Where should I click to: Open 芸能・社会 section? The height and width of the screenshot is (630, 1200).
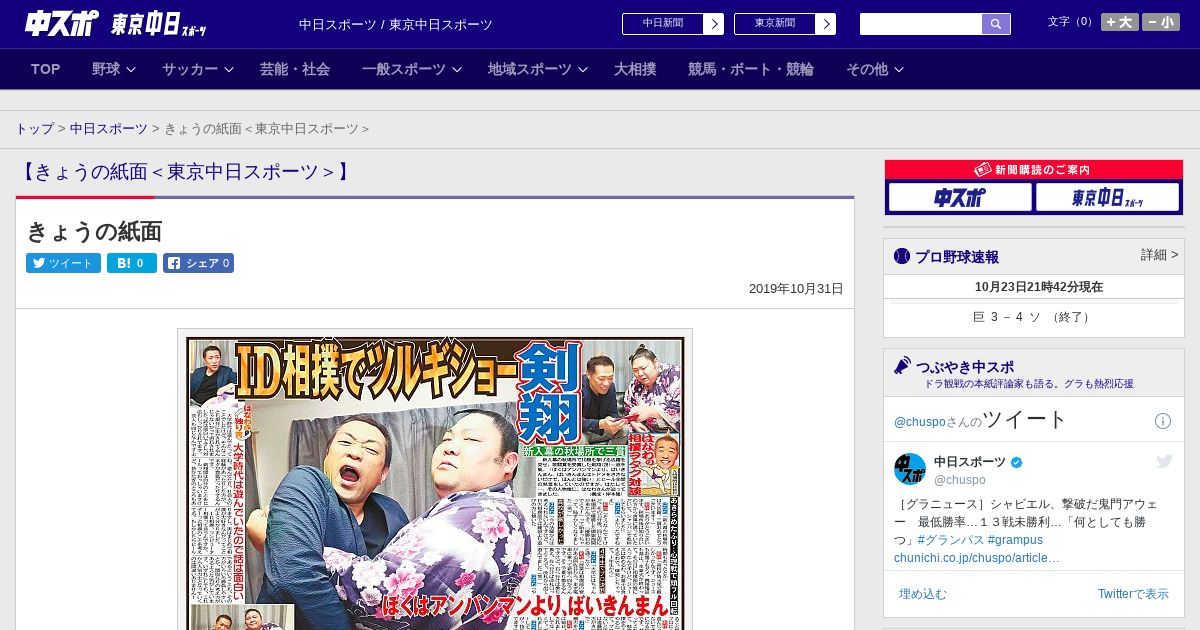point(295,69)
